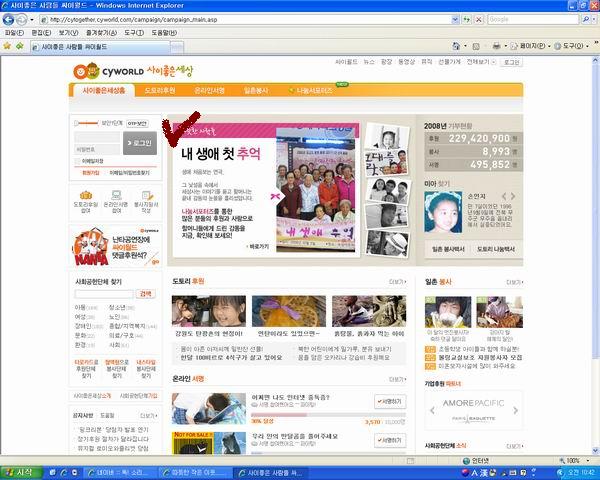The width and height of the screenshot is (600, 480).
Task: Click the 난타 NANTA banner image
Action: tap(116, 246)
